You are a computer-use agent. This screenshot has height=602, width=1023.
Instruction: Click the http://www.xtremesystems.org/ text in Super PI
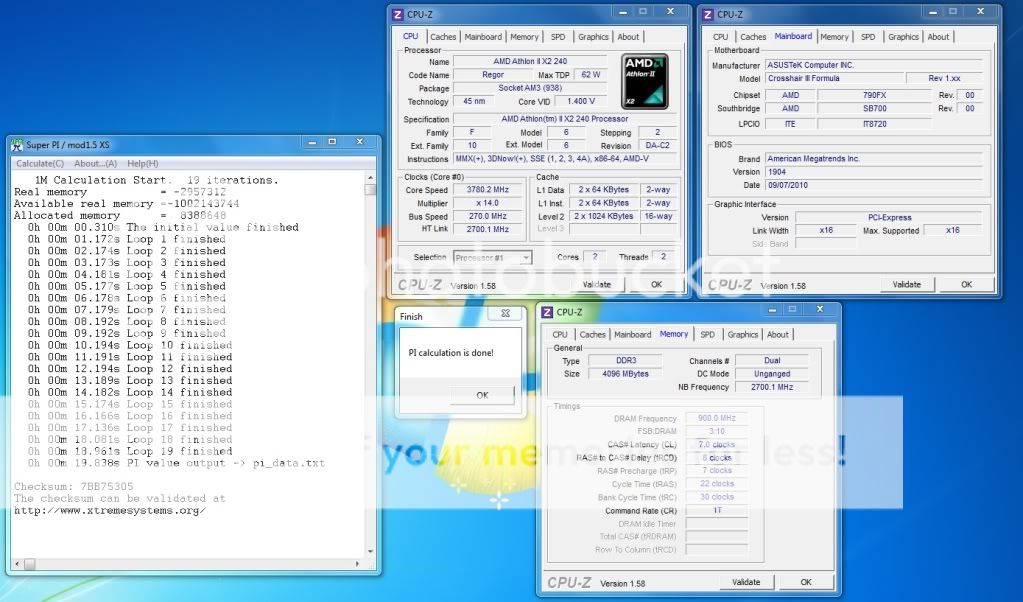(x=110, y=511)
